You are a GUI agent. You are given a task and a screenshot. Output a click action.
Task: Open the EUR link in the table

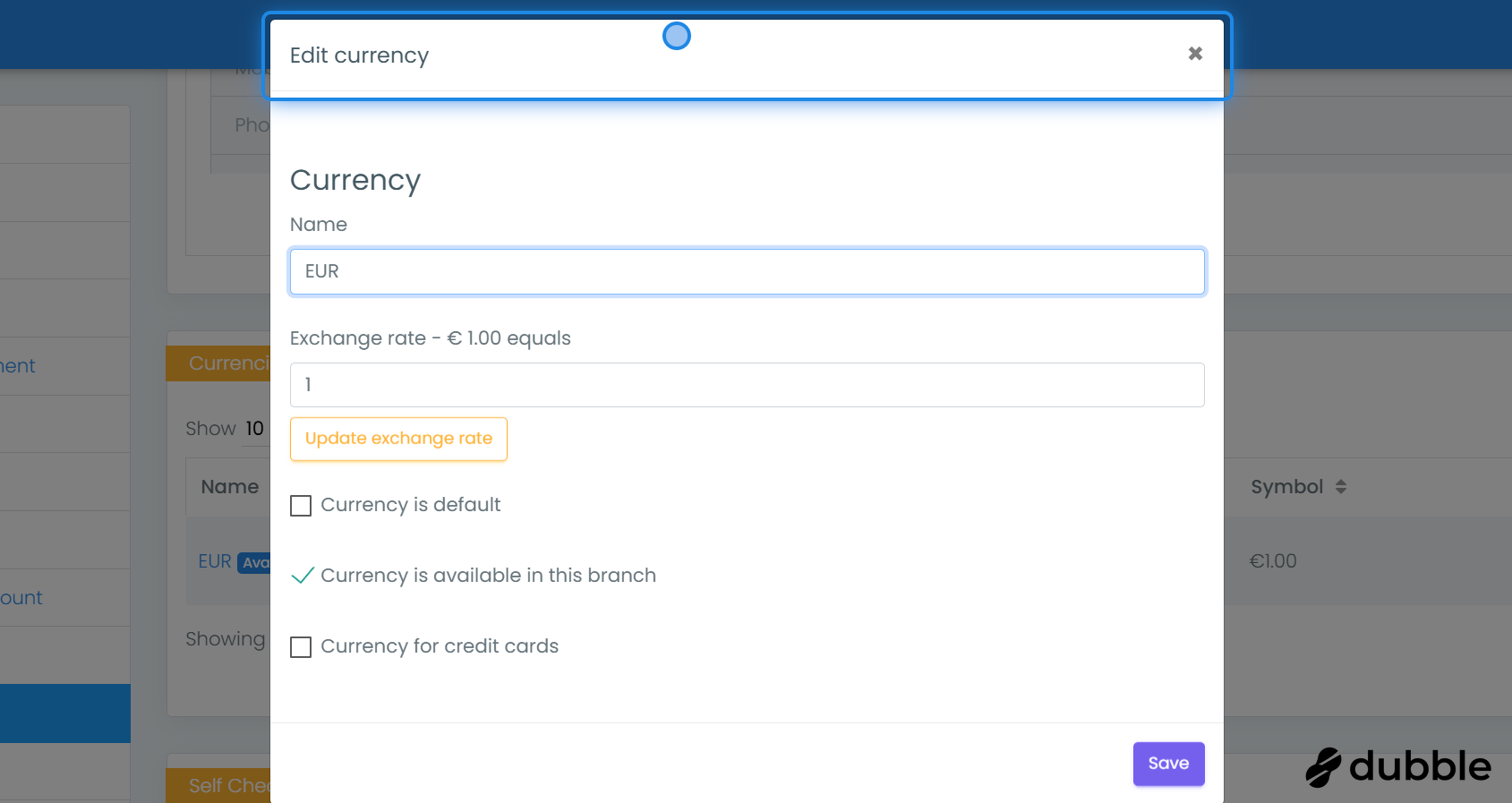[215, 561]
